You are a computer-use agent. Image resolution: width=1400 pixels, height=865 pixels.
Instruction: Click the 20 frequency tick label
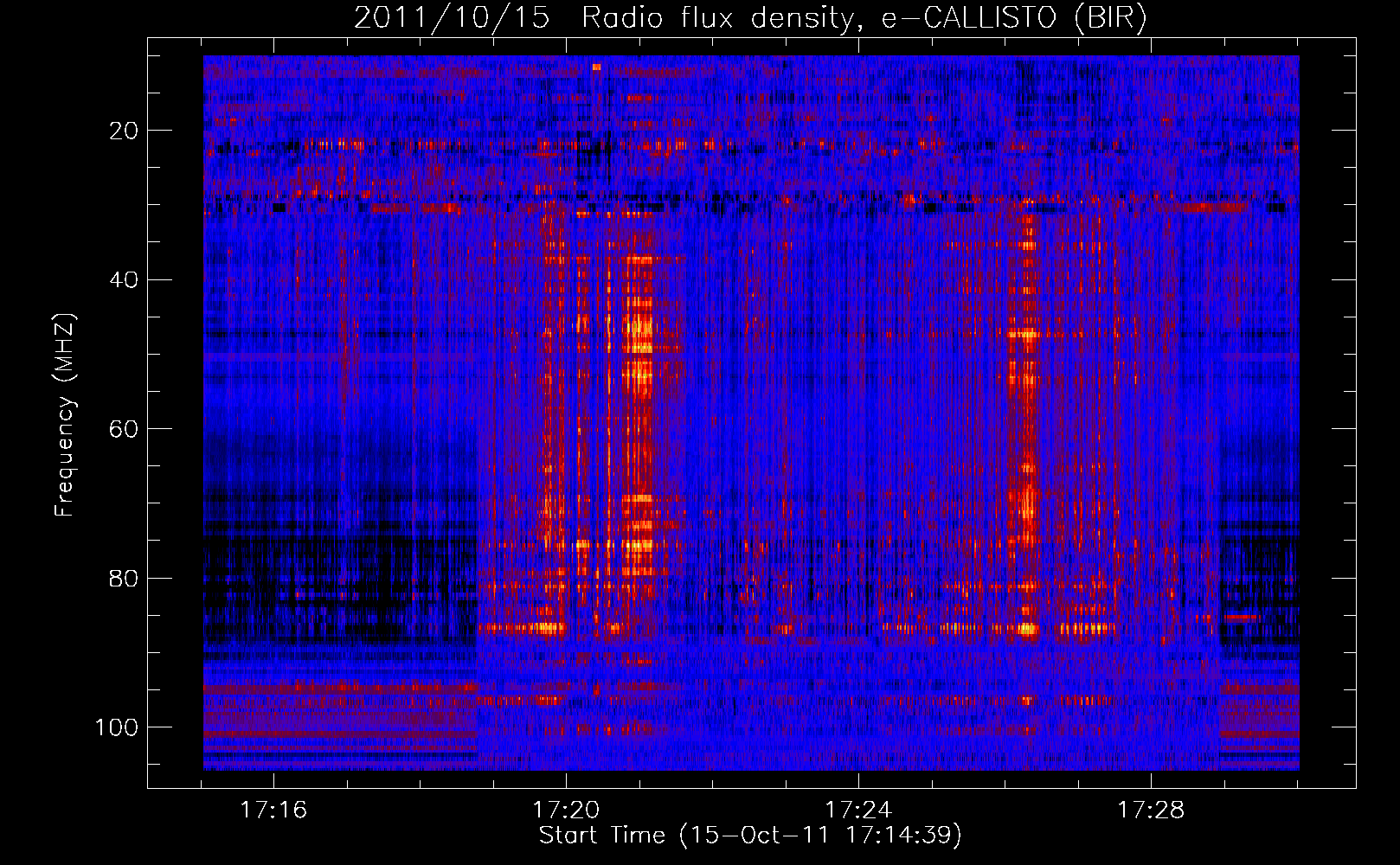[x=125, y=131]
